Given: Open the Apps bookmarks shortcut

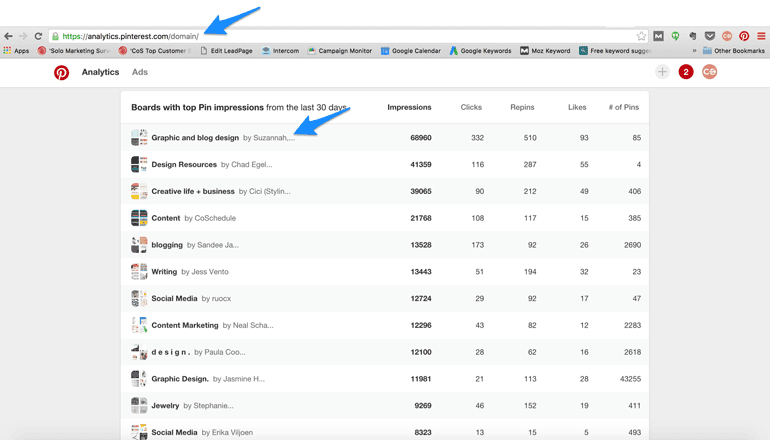Looking at the screenshot, I should (16, 51).
